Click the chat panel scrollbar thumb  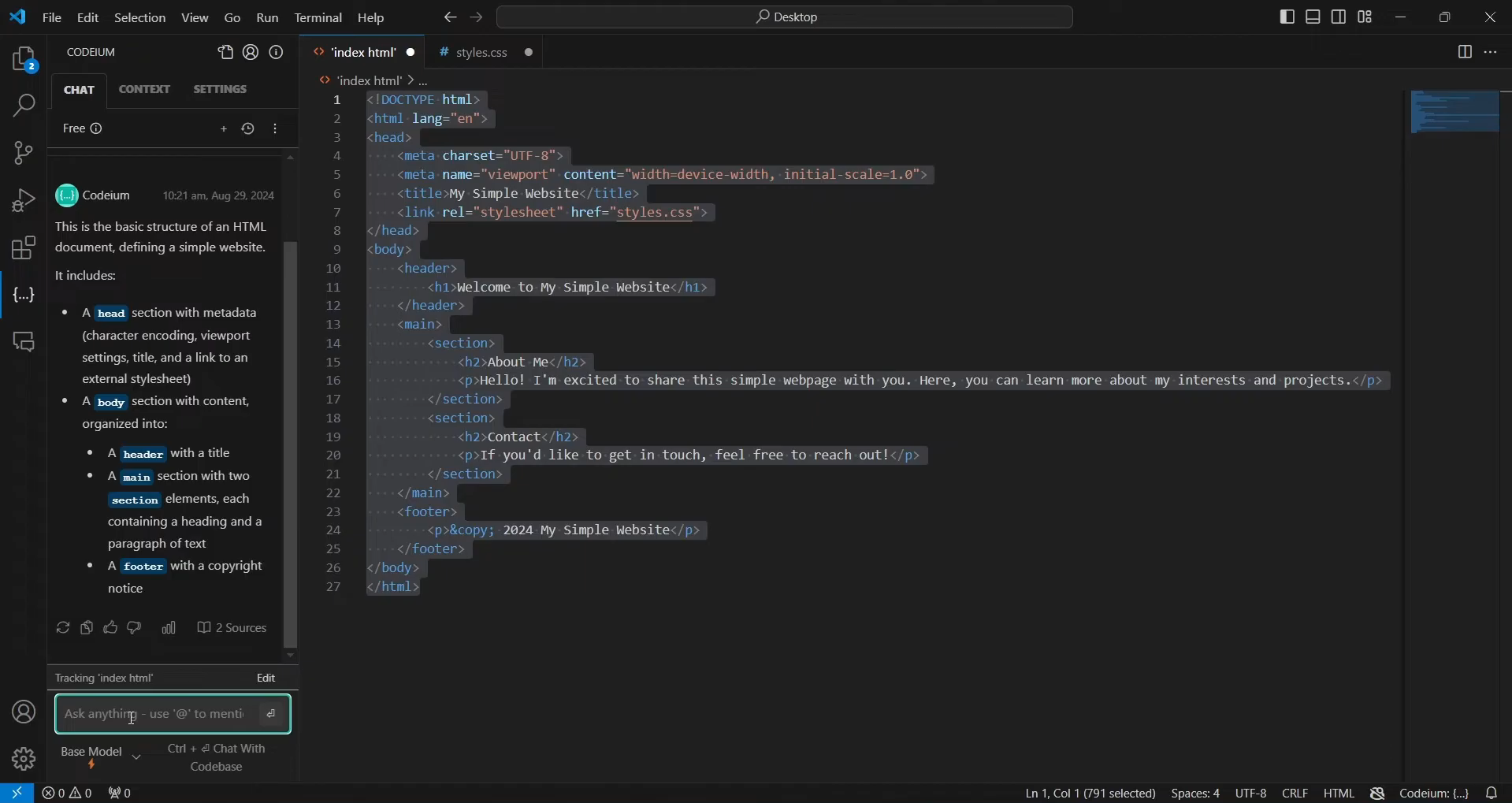click(x=291, y=444)
